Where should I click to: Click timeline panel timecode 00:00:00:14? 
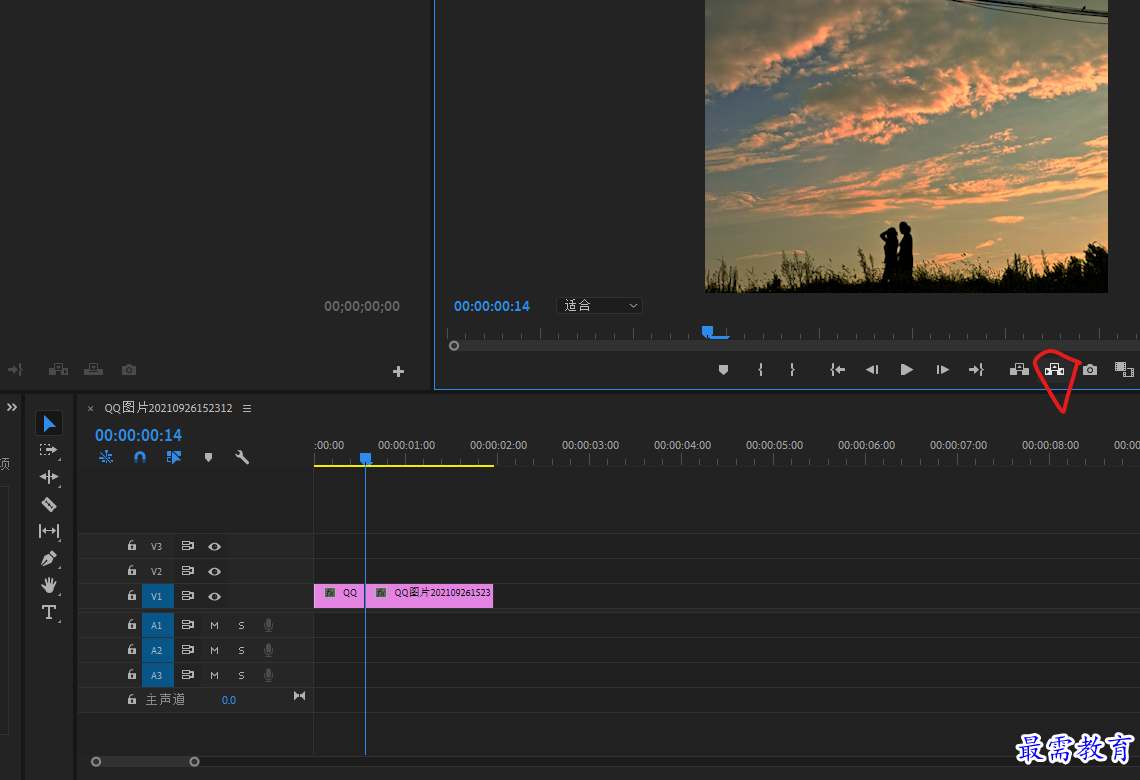point(138,435)
